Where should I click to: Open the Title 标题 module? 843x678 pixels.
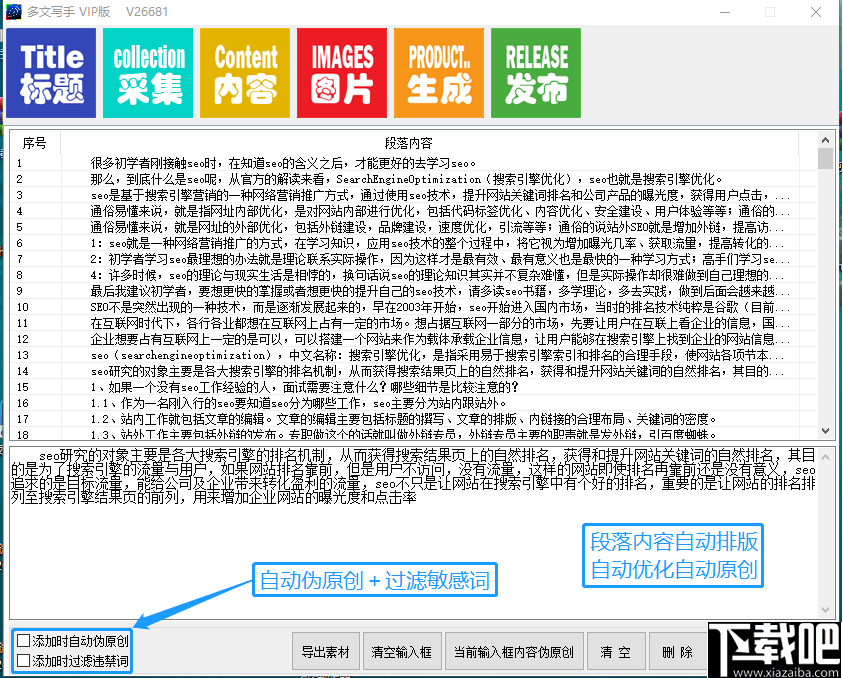coord(51,73)
